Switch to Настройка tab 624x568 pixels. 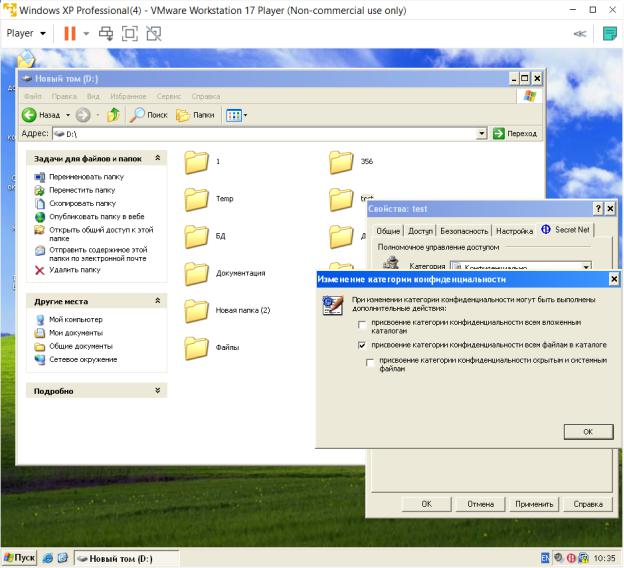(x=514, y=231)
